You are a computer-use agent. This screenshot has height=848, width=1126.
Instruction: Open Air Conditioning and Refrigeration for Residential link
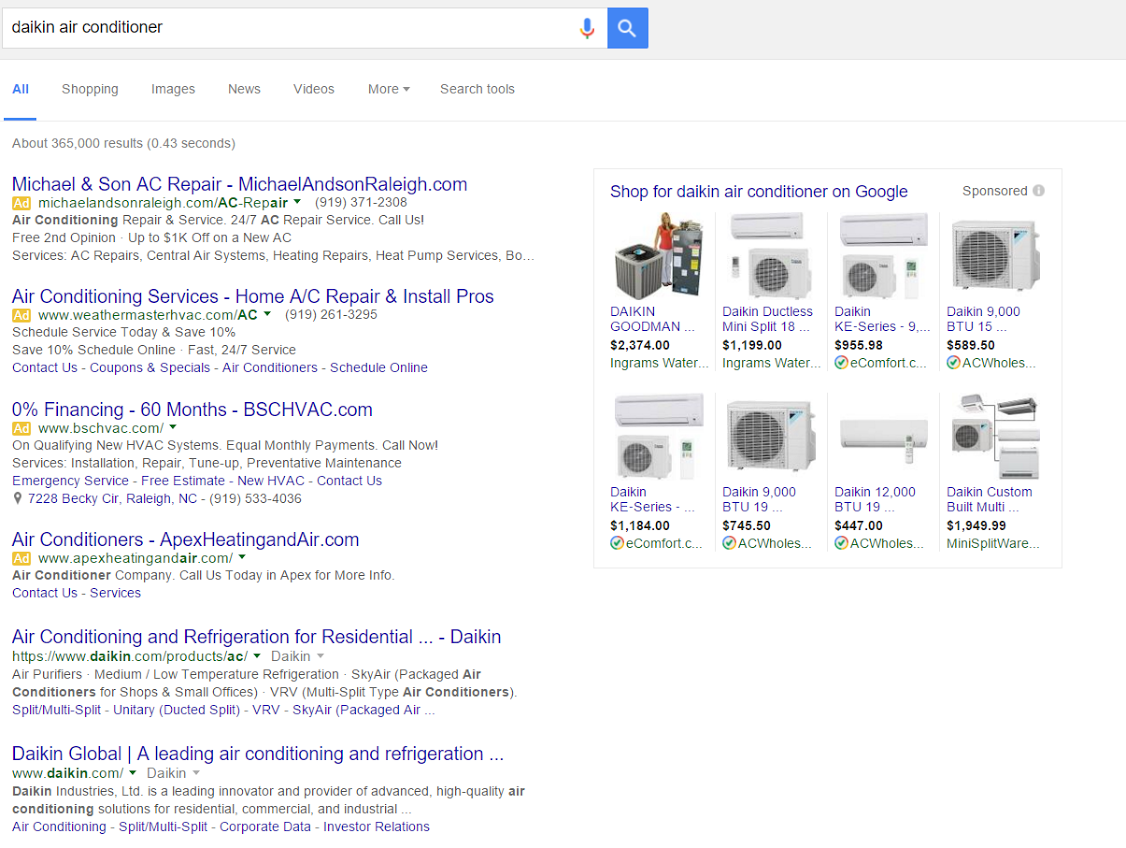(256, 637)
